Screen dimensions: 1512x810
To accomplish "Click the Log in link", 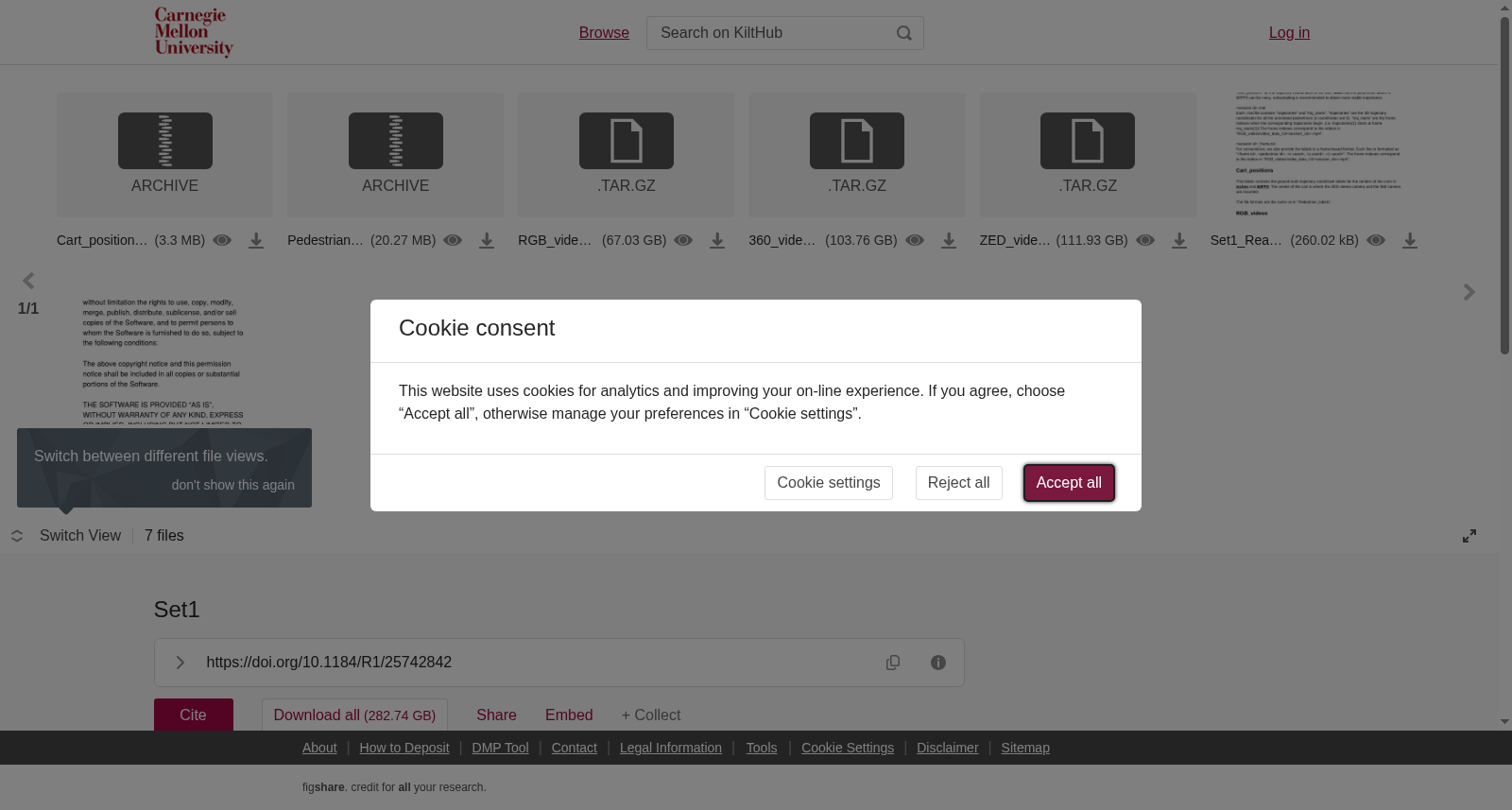I will pos(1289,33).
